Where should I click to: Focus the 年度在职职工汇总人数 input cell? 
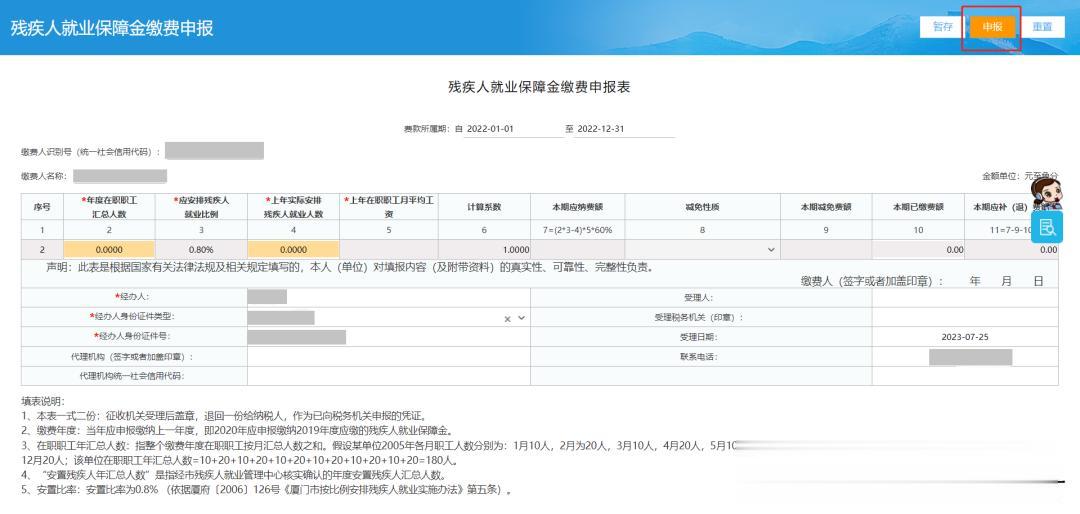point(110,250)
